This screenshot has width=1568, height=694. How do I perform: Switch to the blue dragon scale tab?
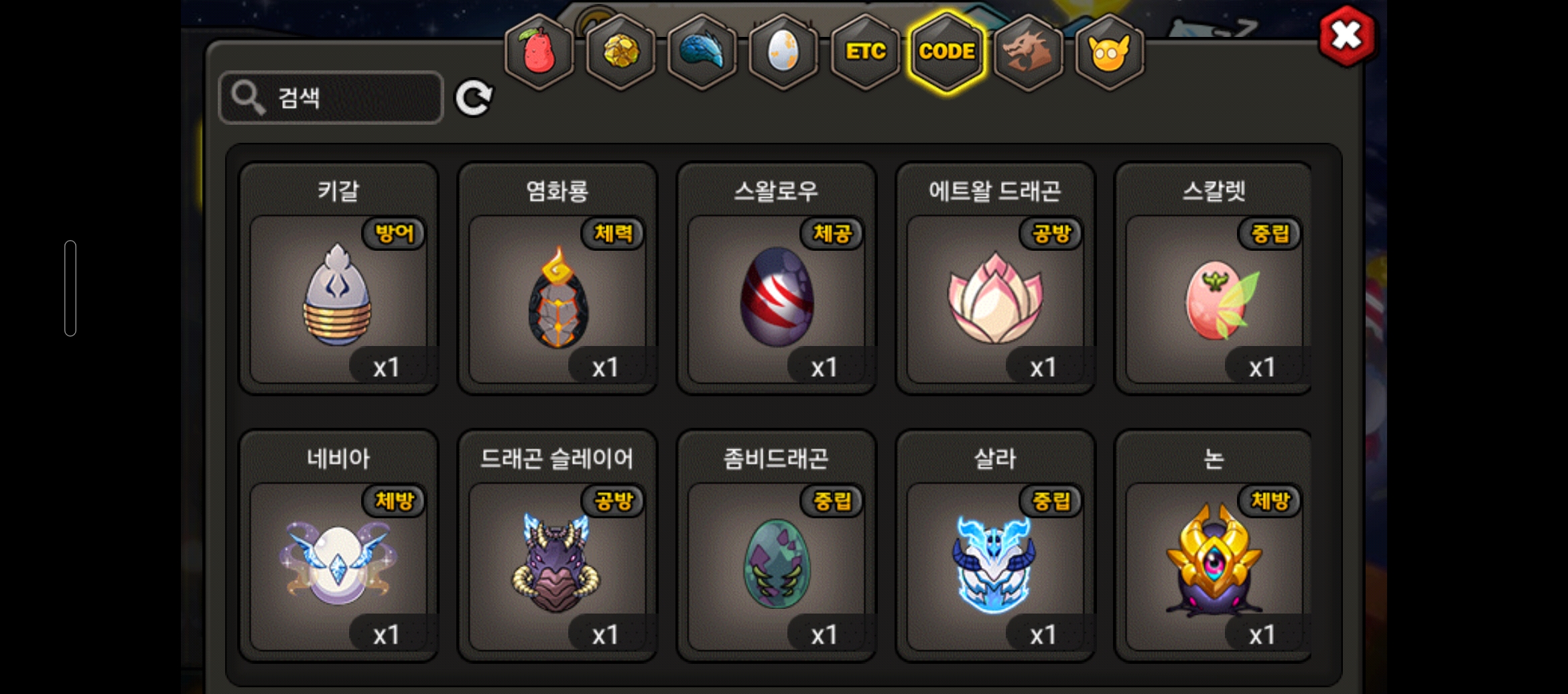point(702,52)
